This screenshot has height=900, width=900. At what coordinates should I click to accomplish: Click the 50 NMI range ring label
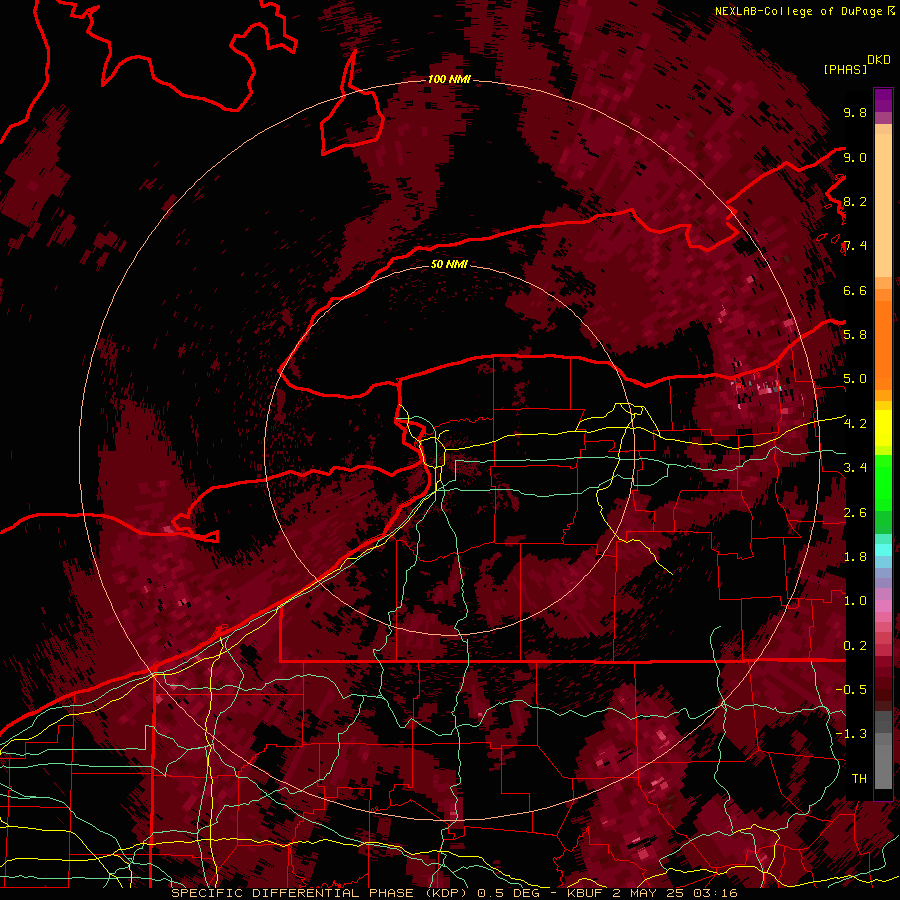(x=449, y=264)
